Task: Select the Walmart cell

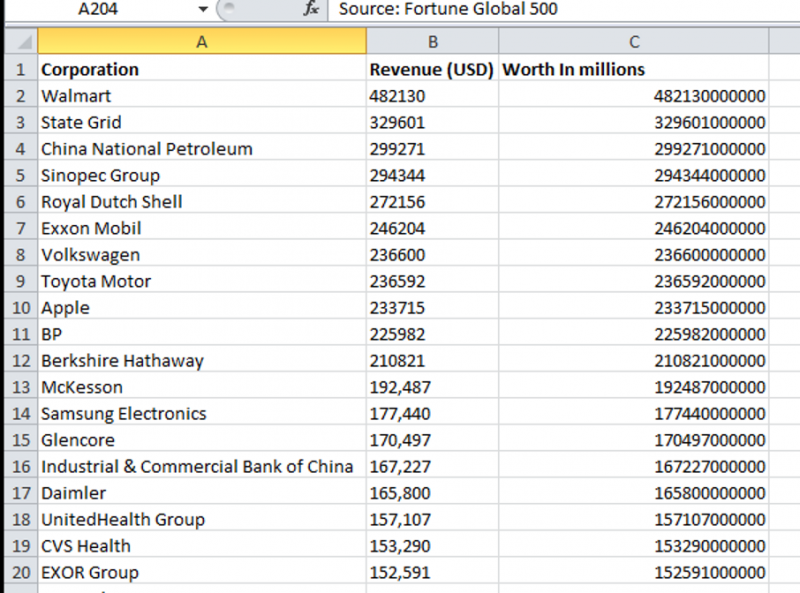Action: pyautogui.click(x=202, y=95)
